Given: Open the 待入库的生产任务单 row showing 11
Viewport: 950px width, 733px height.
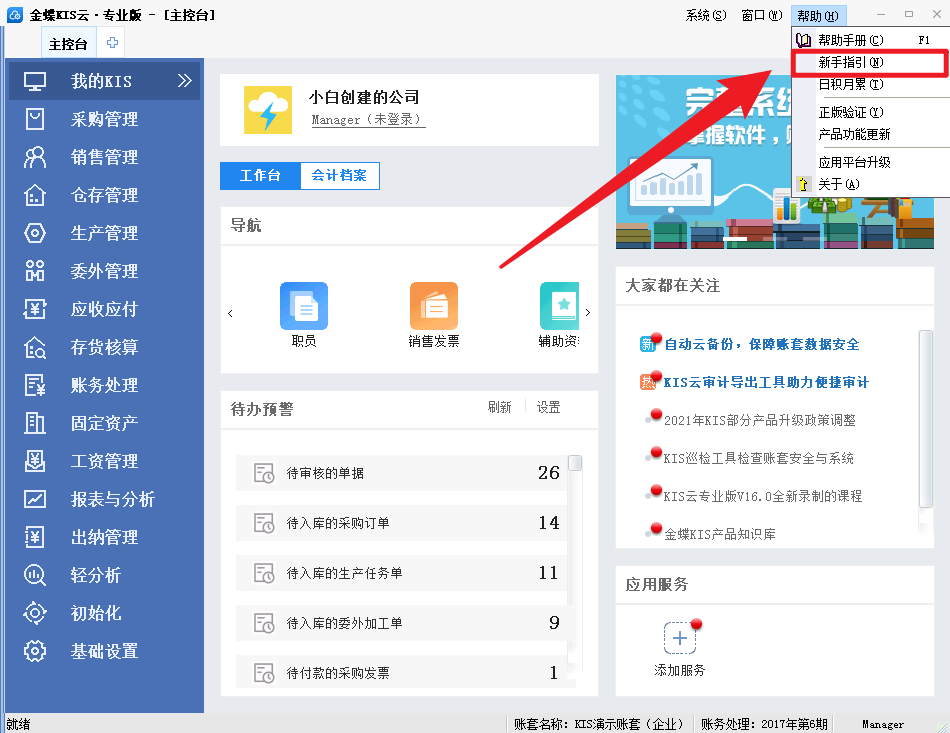Looking at the screenshot, I should coord(401,573).
